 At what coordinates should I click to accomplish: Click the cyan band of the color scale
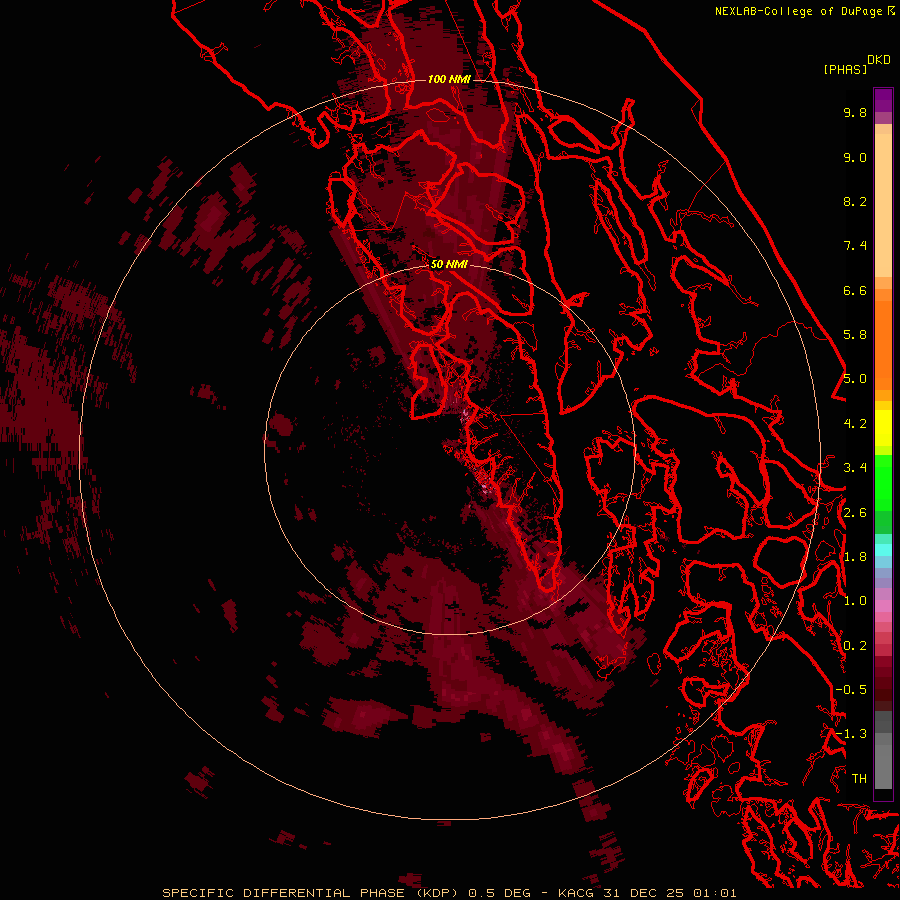coord(883,549)
